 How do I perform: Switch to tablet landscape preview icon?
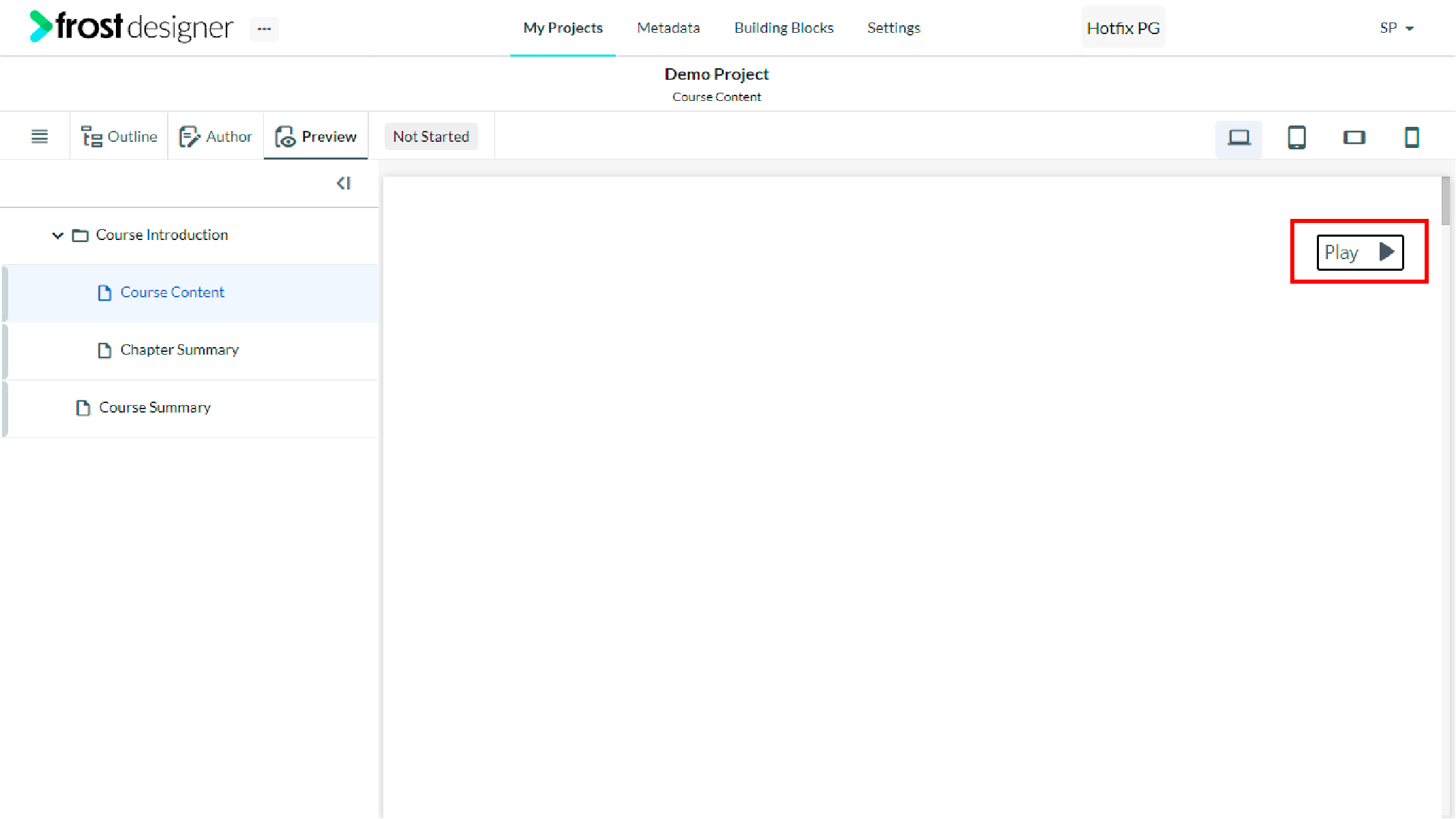(x=1354, y=137)
